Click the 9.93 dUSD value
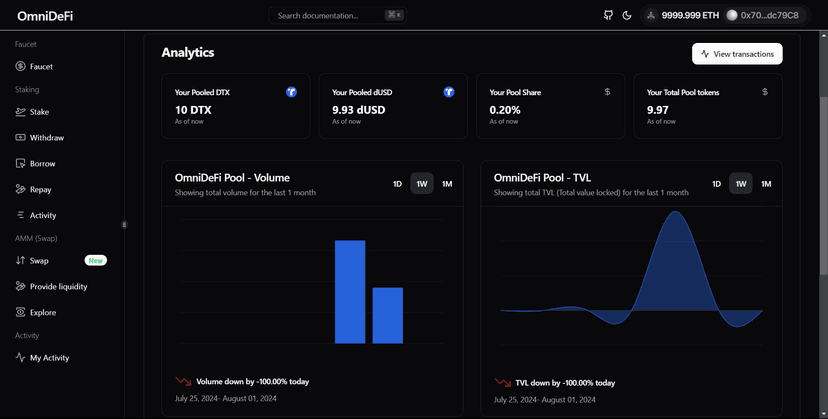The height and width of the screenshot is (419, 828). (359, 110)
